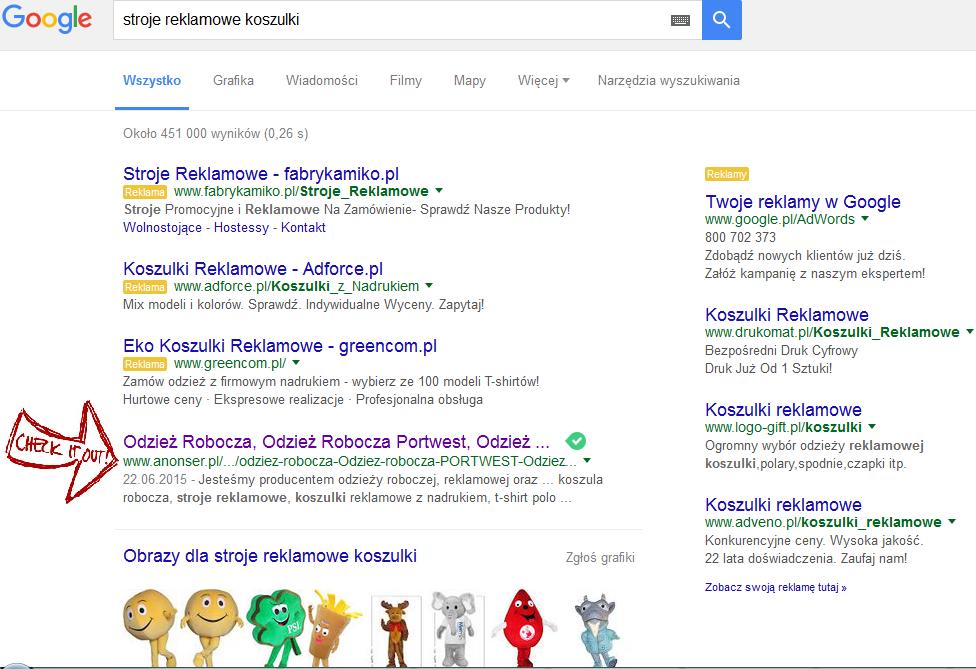Click the Hostessy sitelink
This screenshot has width=976, height=669.
point(242,227)
